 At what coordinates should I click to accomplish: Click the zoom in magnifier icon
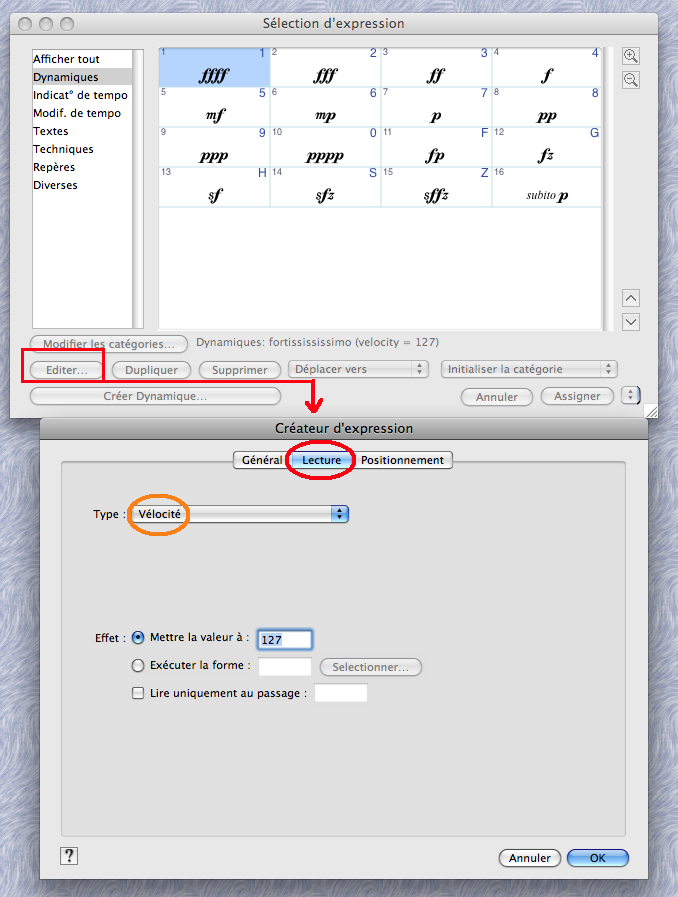coord(631,56)
